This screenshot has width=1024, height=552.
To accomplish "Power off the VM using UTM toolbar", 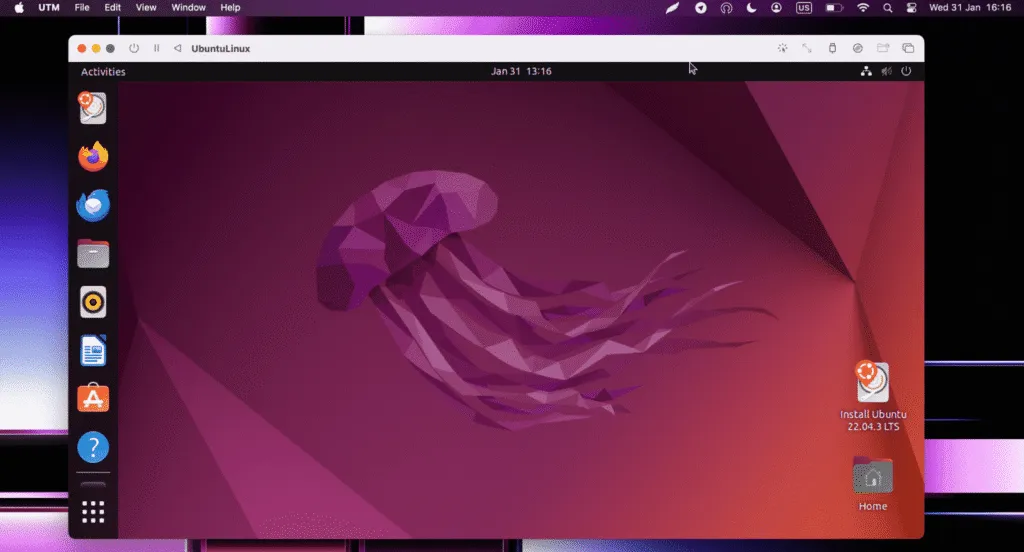I will point(134,48).
